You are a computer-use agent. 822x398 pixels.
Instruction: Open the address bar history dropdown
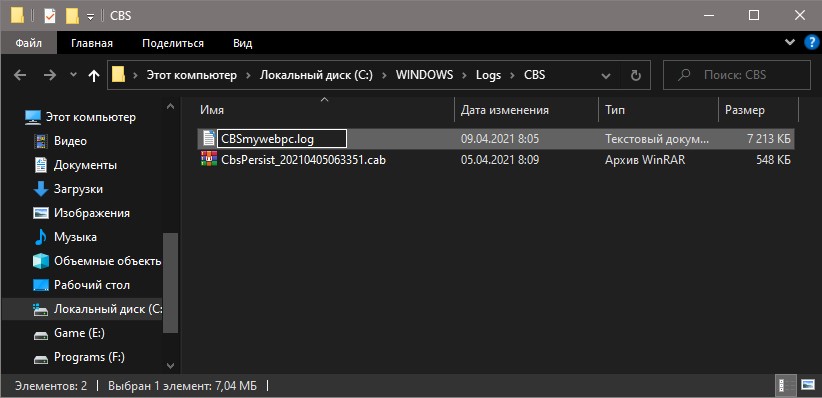pyautogui.click(x=606, y=76)
